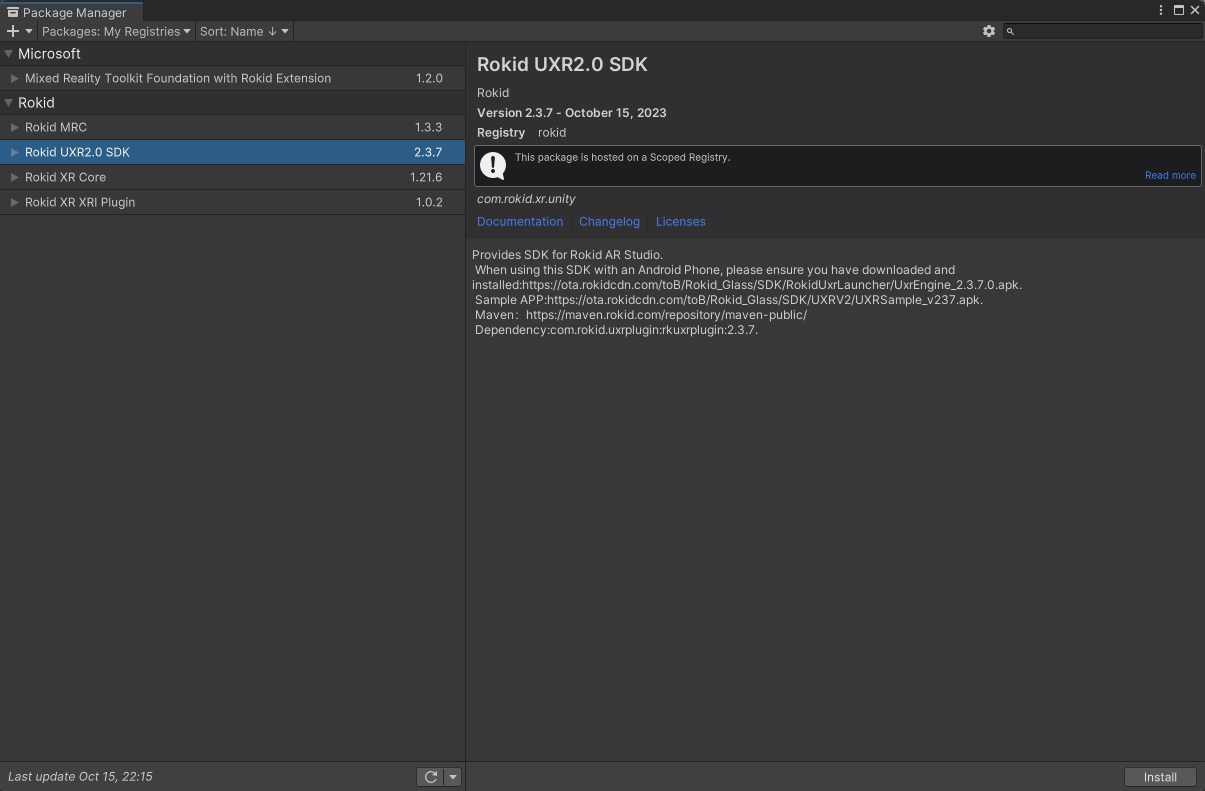Click the add package plus icon
1205x791 pixels.
point(13,31)
